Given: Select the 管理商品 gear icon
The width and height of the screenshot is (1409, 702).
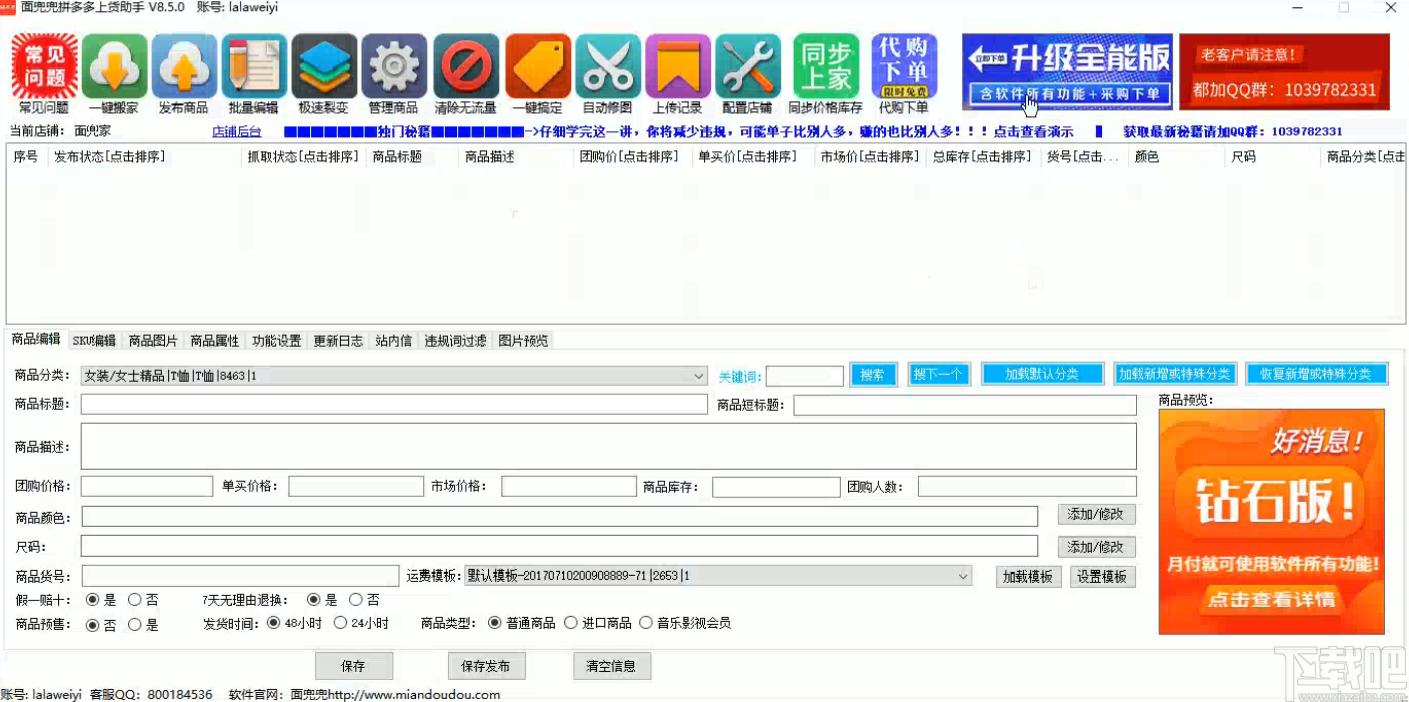Looking at the screenshot, I should click(394, 67).
